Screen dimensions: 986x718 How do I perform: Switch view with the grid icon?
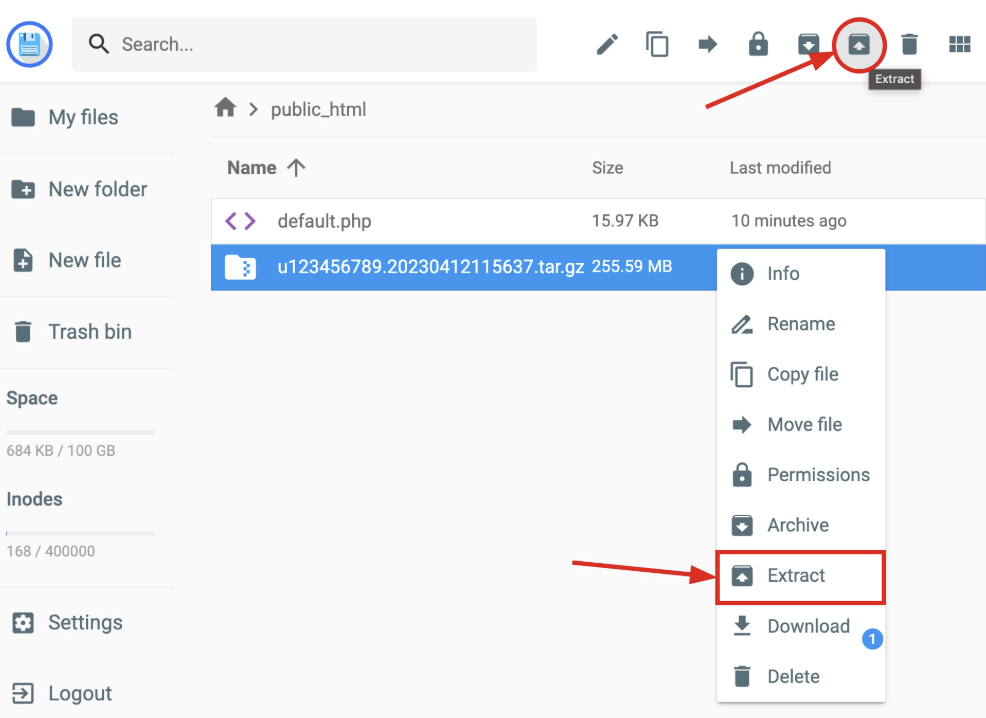click(x=960, y=44)
